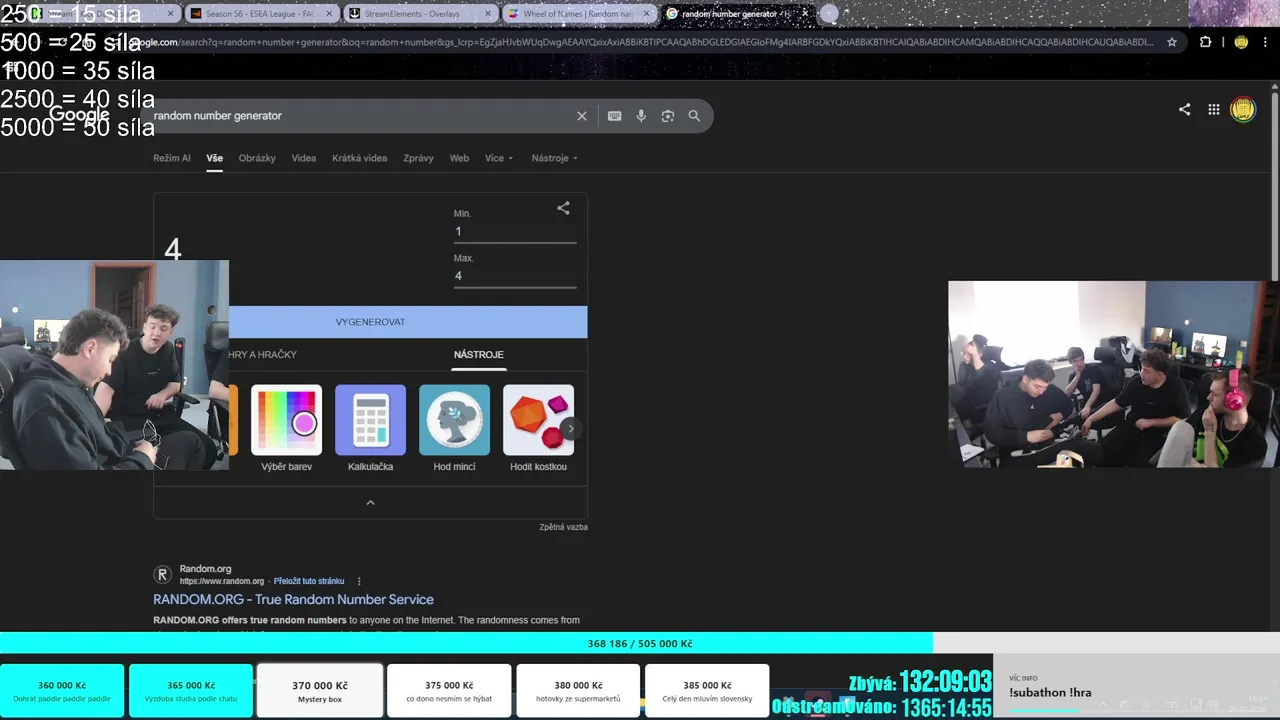Select the HRY A HRAČKY tab
The image size is (1280, 720).
[x=262, y=355]
